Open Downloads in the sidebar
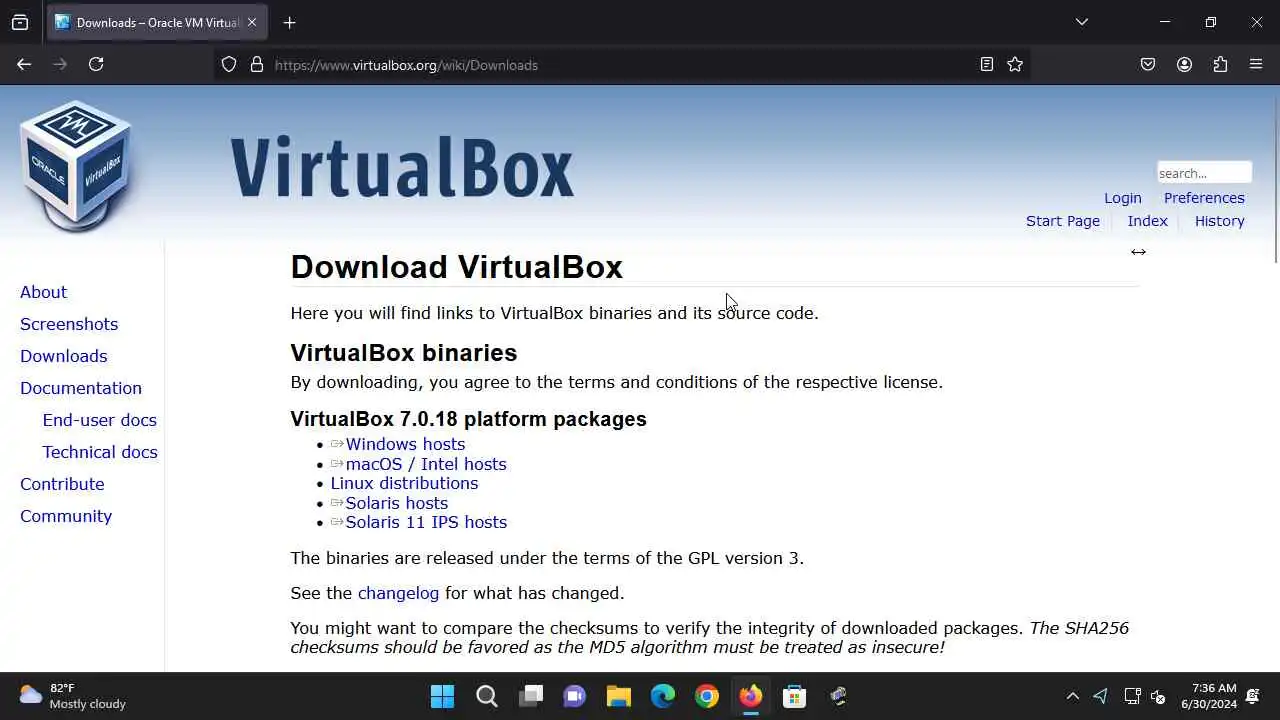The height and width of the screenshot is (720, 1280). click(x=63, y=356)
